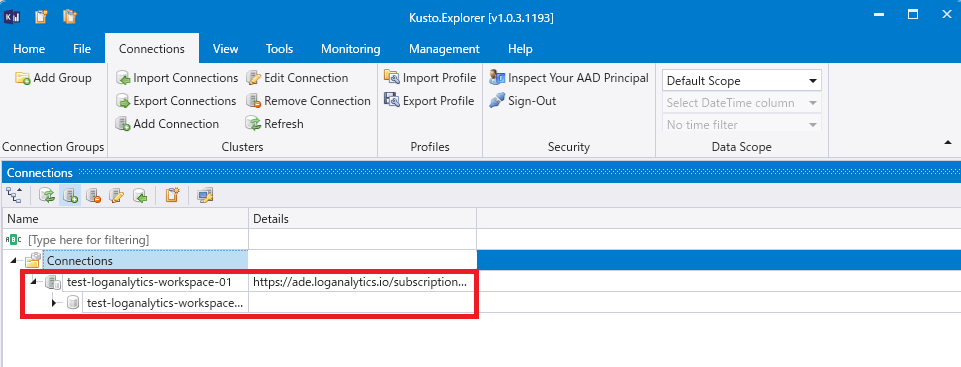Image resolution: width=961 pixels, height=367 pixels.
Task: Click Sign-Out in Security group
Action: 523,100
